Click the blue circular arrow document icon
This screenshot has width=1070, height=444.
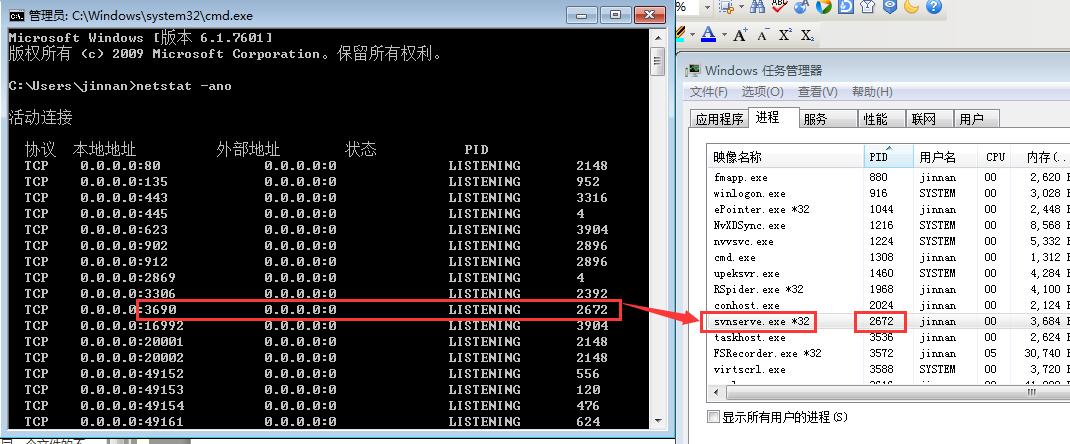tap(845, 7)
